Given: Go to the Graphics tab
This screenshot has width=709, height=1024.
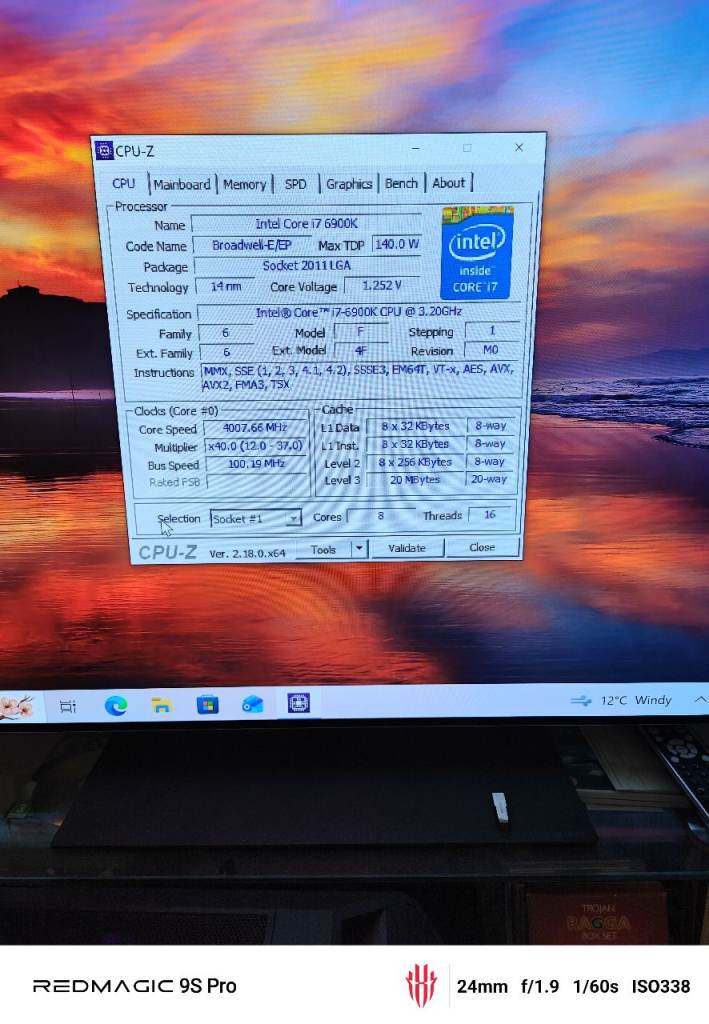Looking at the screenshot, I should [x=349, y=184].
